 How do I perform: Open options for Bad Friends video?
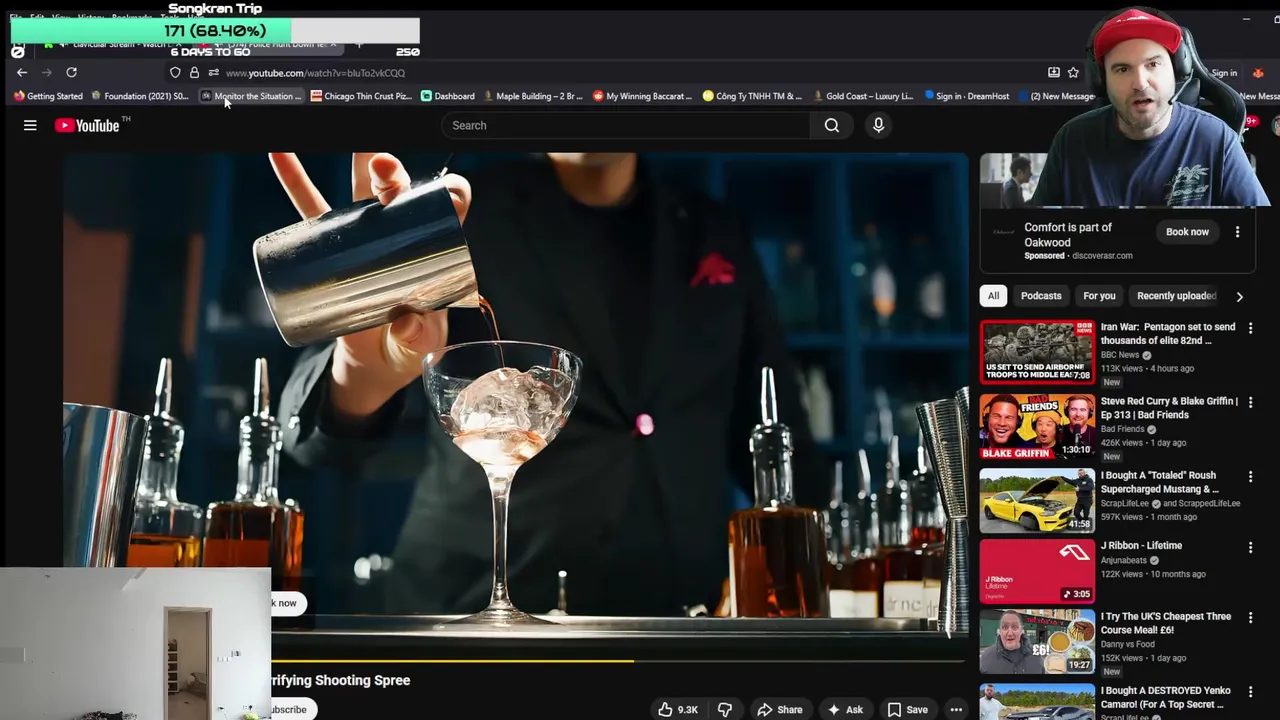tap(1250, 402)
